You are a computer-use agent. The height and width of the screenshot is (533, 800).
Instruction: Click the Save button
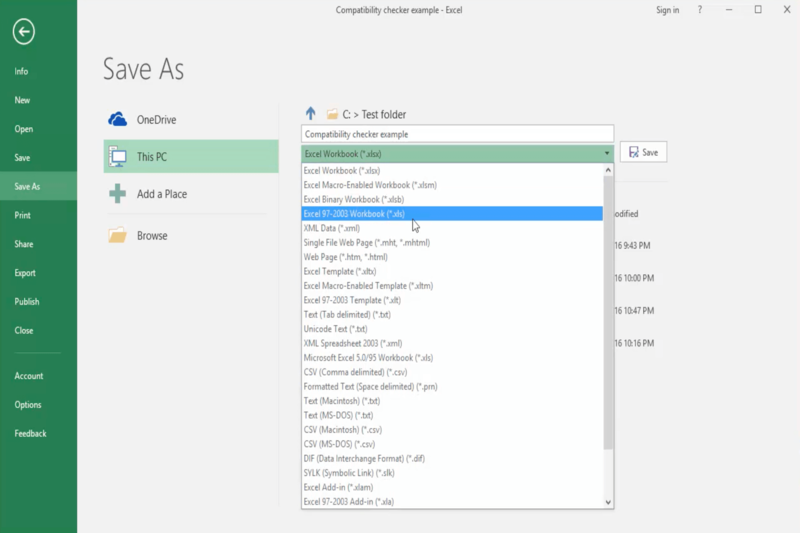643,153
